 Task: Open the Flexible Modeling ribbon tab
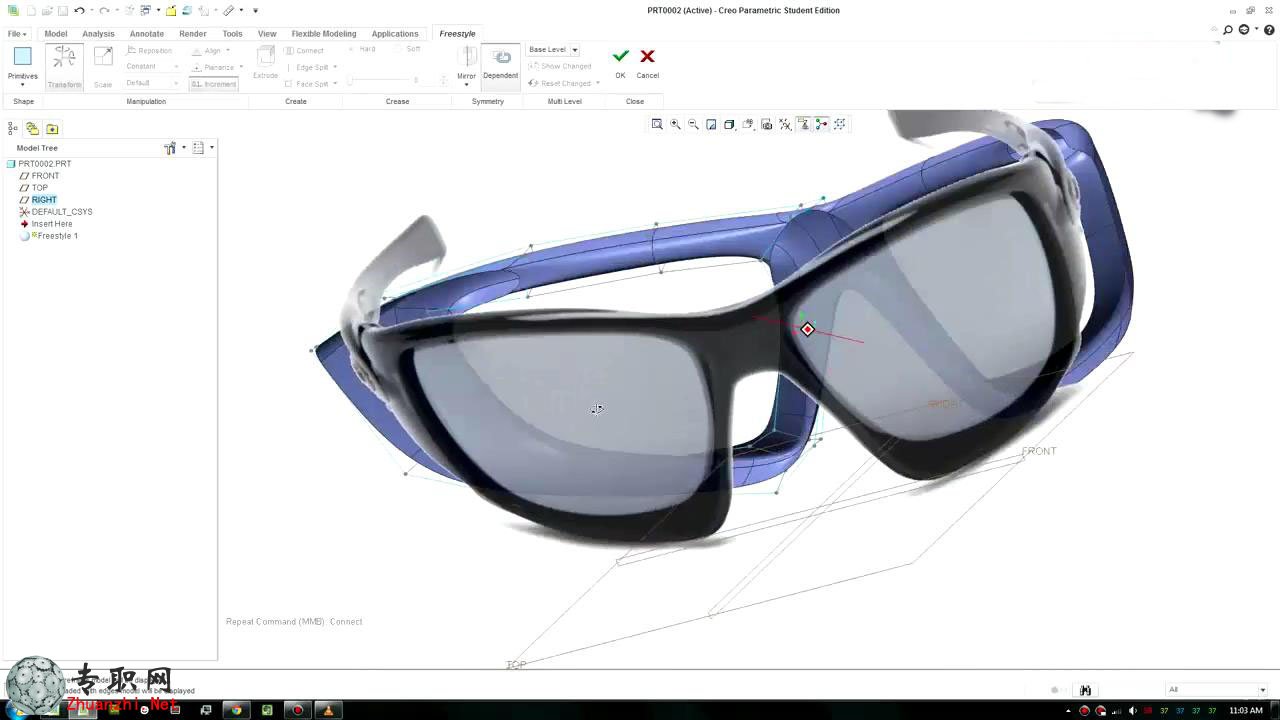(x=324, y=34)
